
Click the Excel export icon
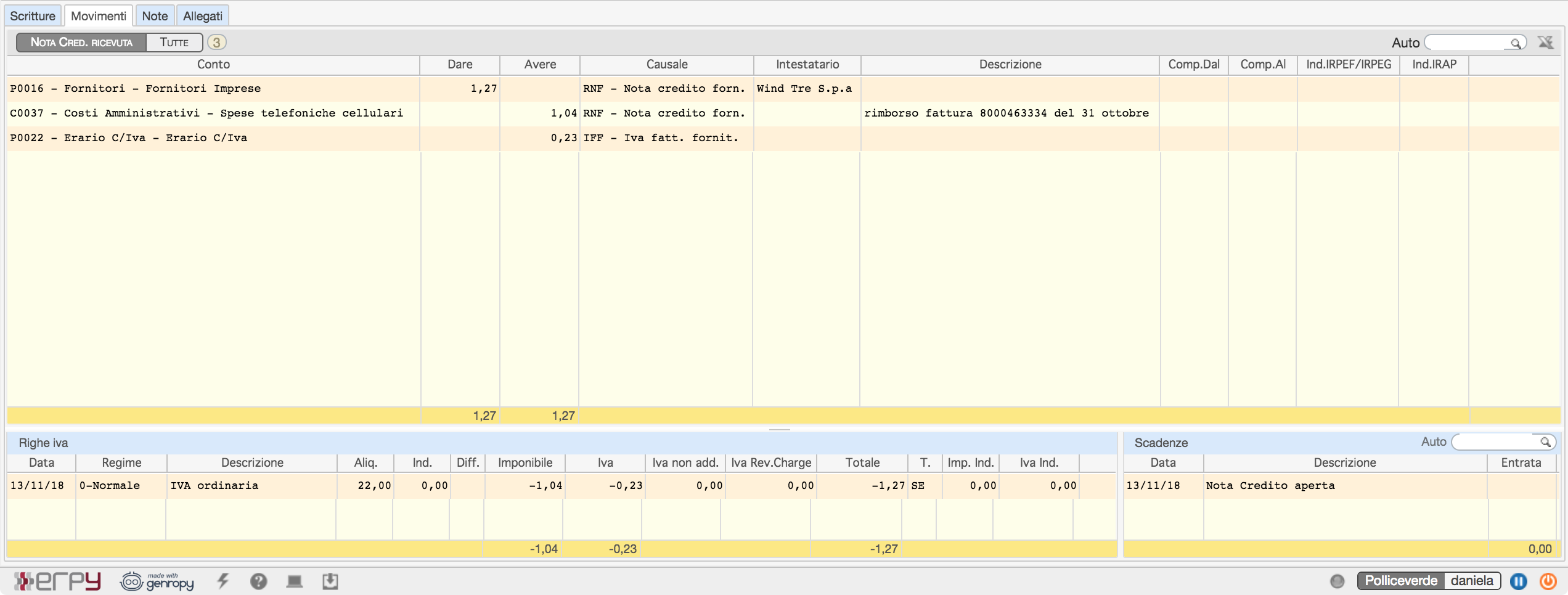(1546, 43)
